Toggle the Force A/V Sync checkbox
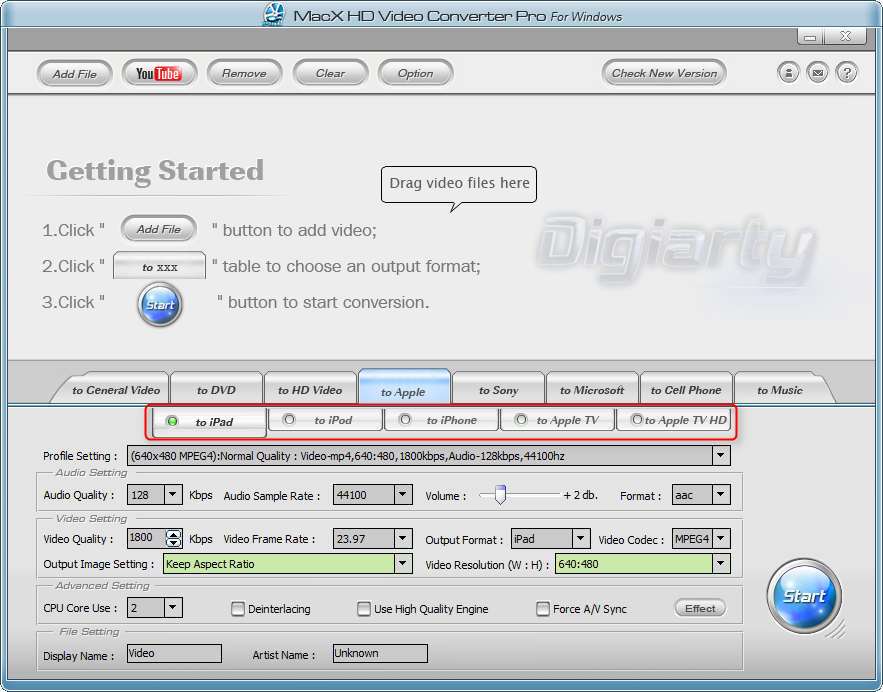883x692 pixels. [x=543, y=609]
